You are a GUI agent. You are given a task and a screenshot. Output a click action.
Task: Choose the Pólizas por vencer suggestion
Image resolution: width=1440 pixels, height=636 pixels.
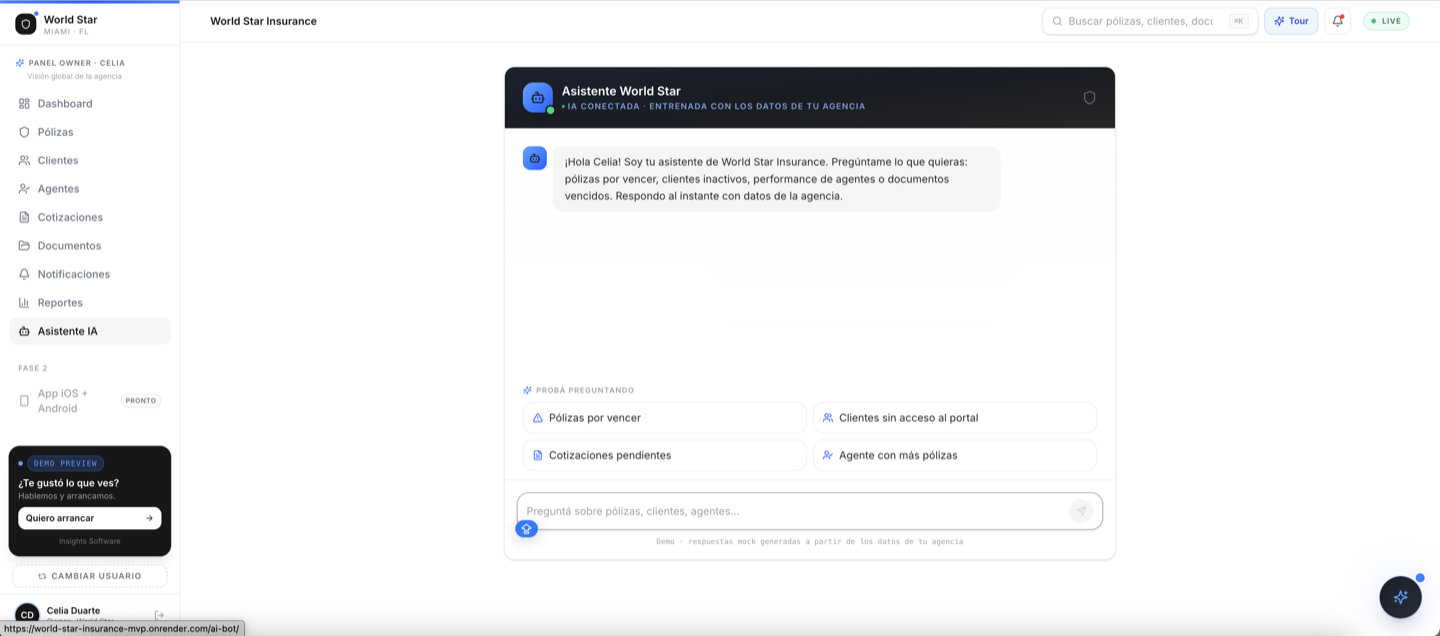point(664,418)
